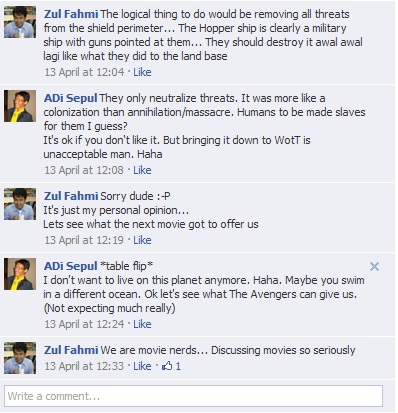Open Zul Fahmi's name on the movie nerds comment
398x413 pixels.
point(71,350)
